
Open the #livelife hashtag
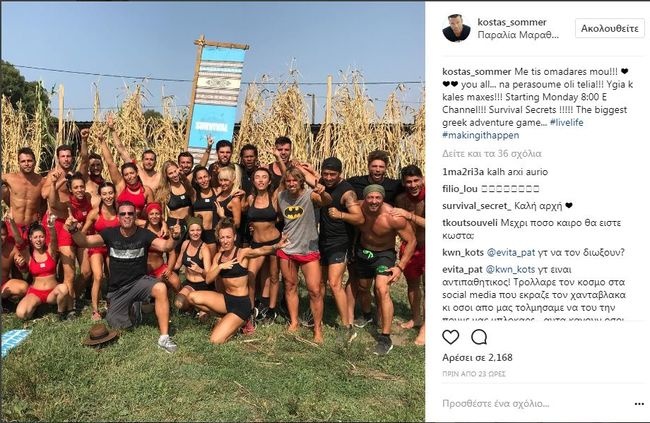click(x=567, y=123)
